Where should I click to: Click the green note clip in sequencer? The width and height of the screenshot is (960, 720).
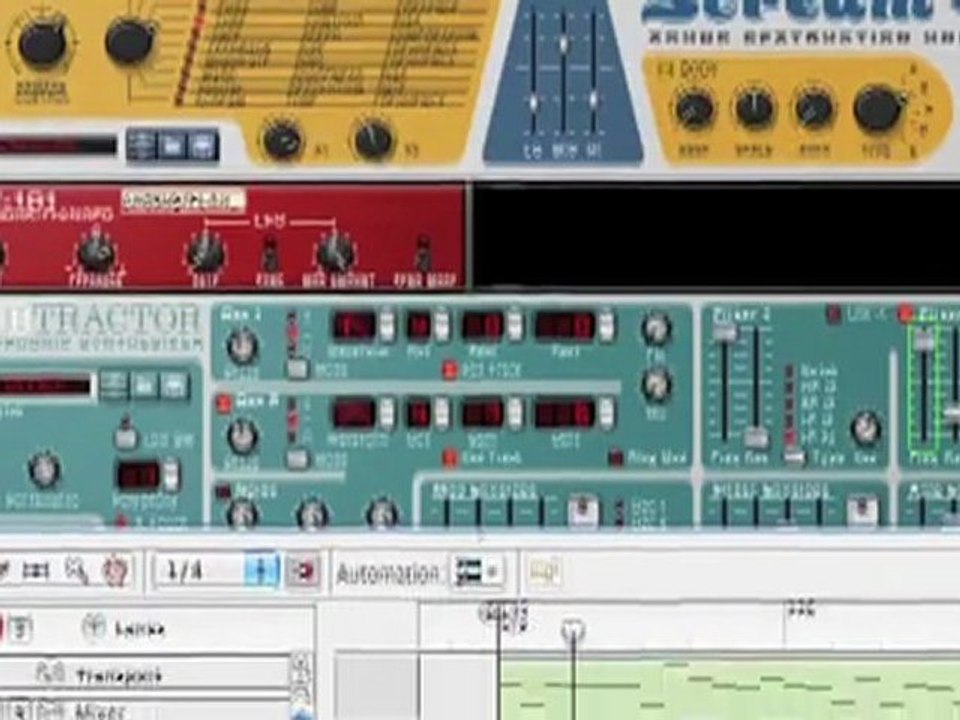[x=730, y=691]
